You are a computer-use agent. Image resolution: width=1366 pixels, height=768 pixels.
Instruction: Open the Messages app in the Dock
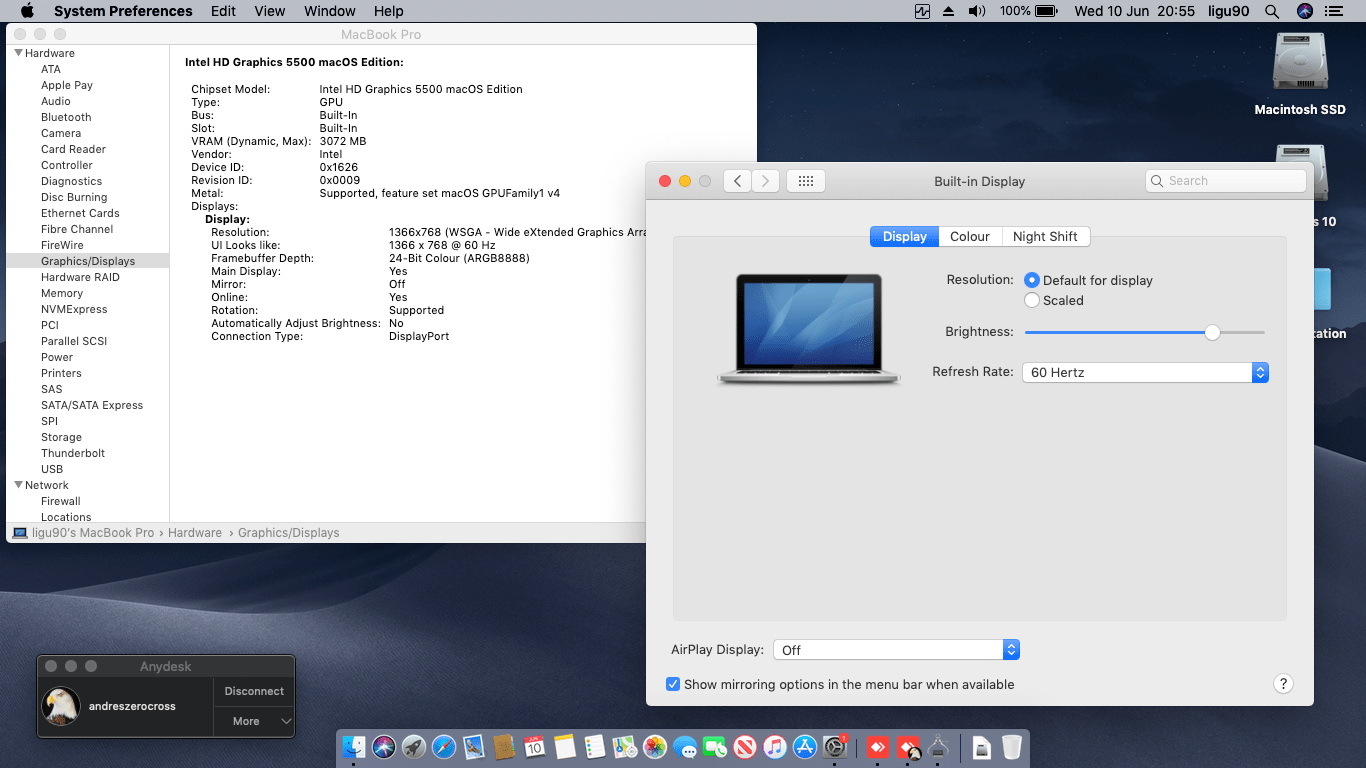click(686, 747)
